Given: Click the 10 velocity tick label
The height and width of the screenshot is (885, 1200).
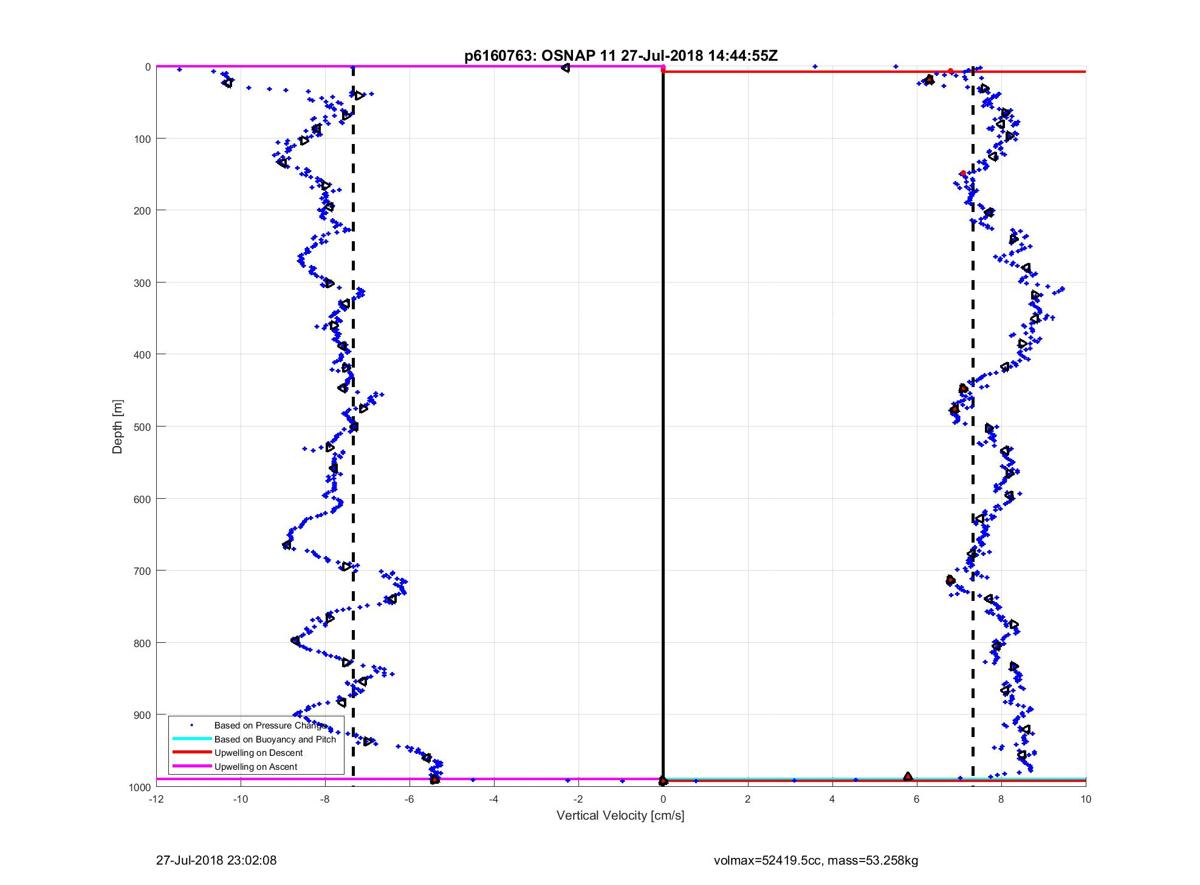Looking at the screenshot, I should (1086, 799).
